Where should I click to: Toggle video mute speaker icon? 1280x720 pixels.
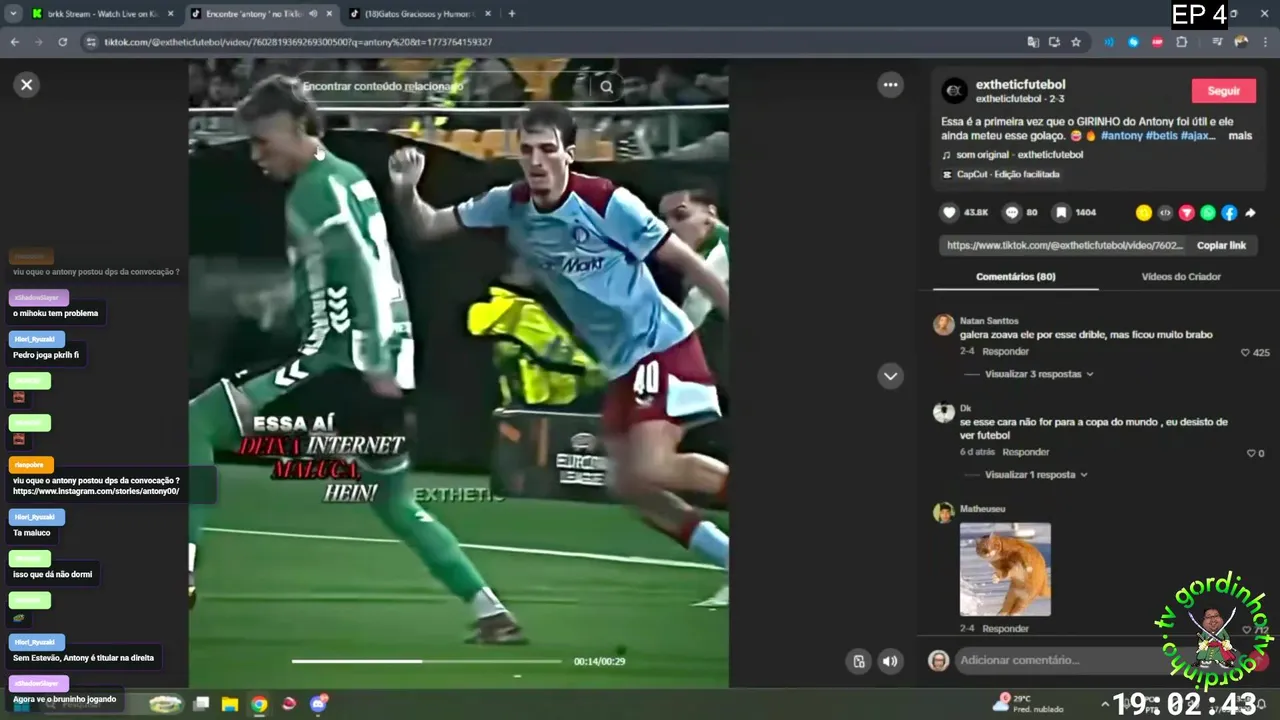(x=889, y=661)
